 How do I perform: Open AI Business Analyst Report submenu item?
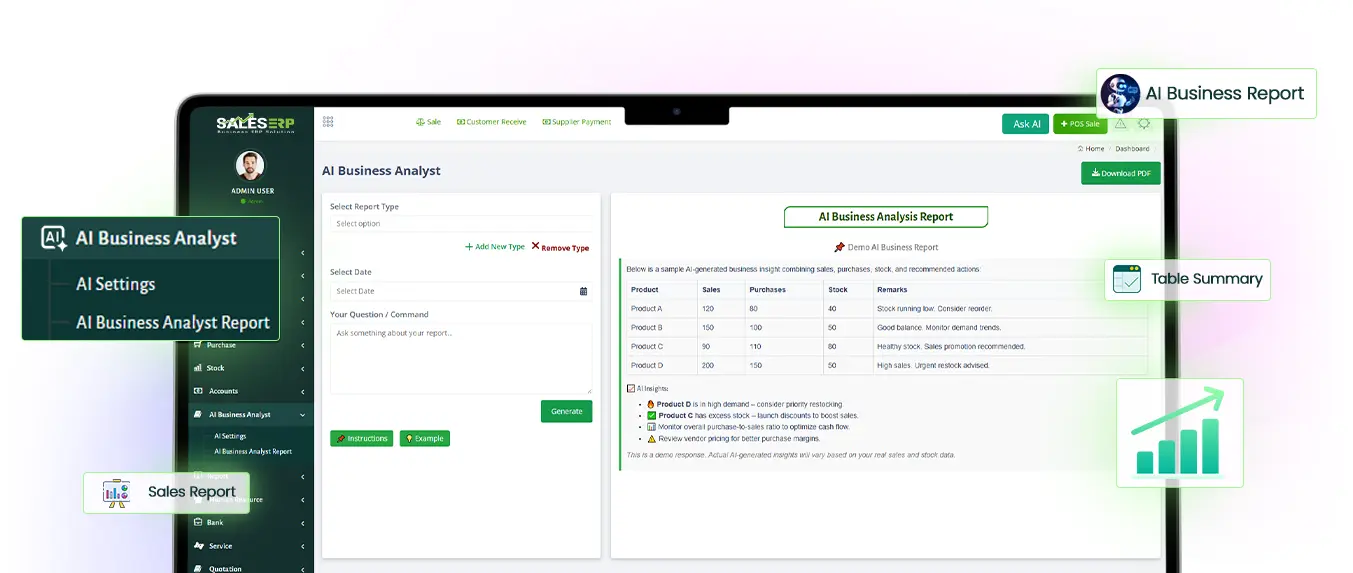[253, 451]
